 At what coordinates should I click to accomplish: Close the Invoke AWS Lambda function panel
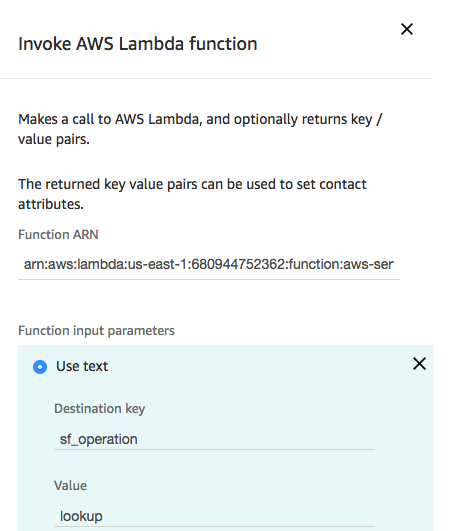tap(407, 29)
